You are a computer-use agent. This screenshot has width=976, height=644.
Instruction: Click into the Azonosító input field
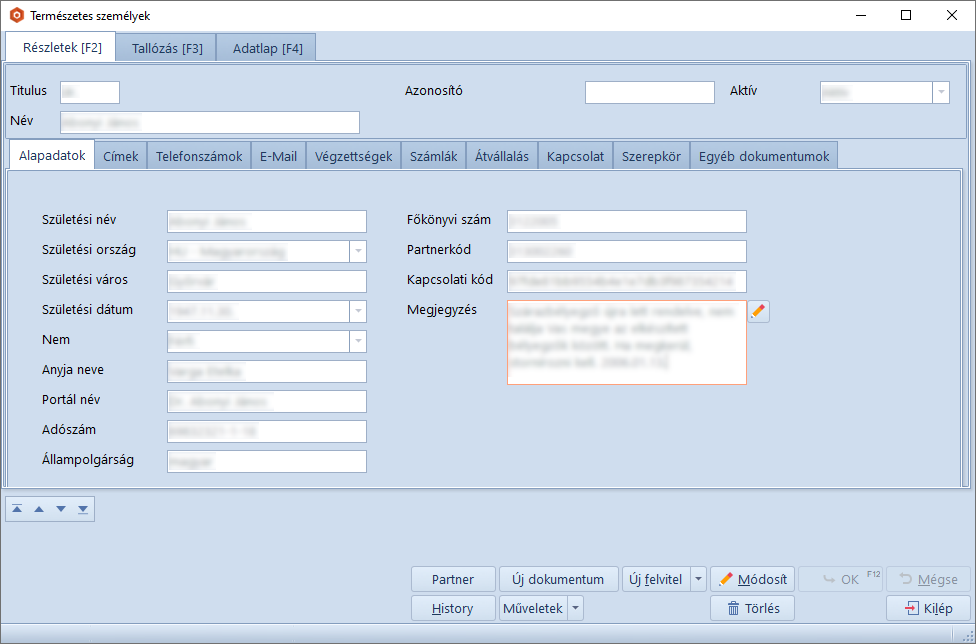coord(649,92)
